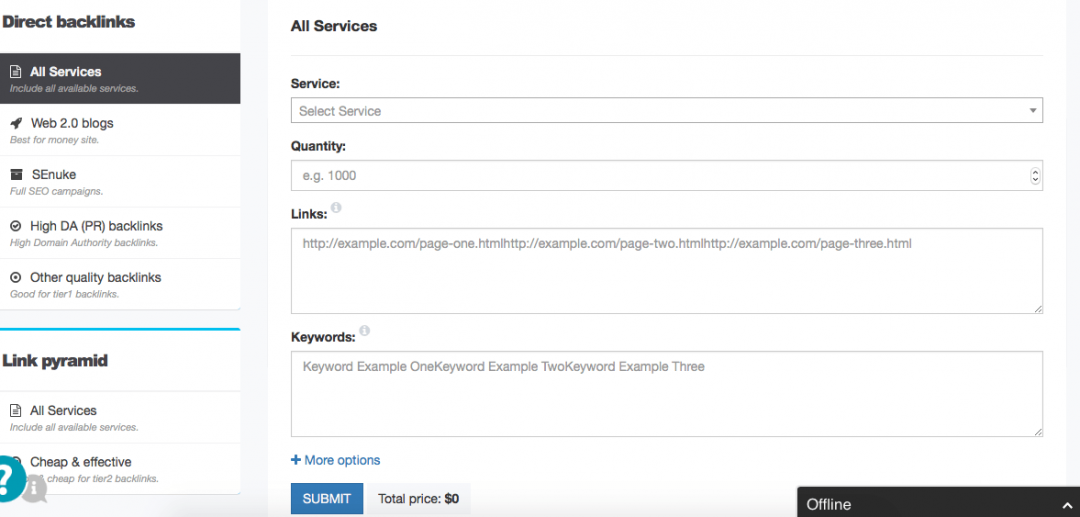The width and height of the screenshot is (1080, 517).
Task: Select Other quality backlinks menu item
Action: pos(95,277)
